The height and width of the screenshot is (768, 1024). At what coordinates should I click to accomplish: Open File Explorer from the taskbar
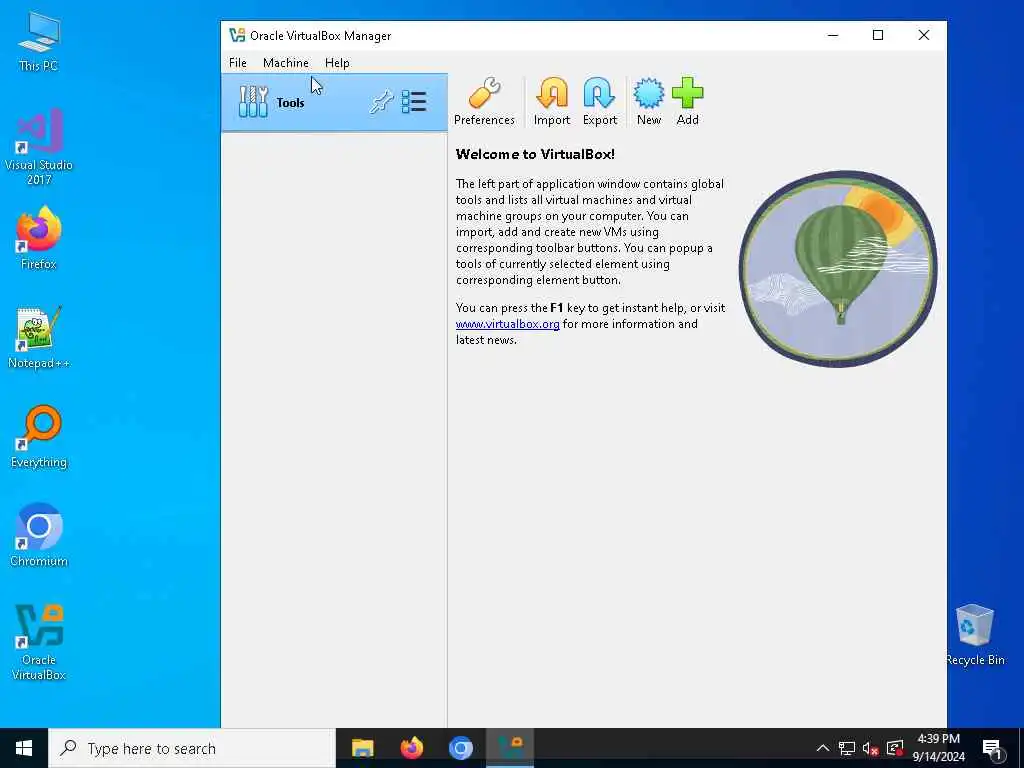point(362,748)
